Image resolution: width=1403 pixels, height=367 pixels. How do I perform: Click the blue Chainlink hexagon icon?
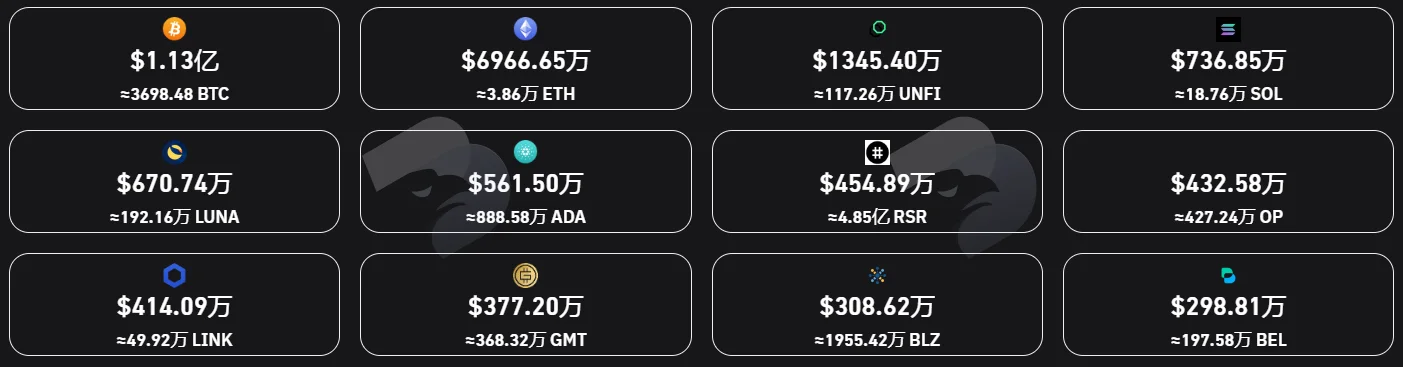click(x=174, y=275)
